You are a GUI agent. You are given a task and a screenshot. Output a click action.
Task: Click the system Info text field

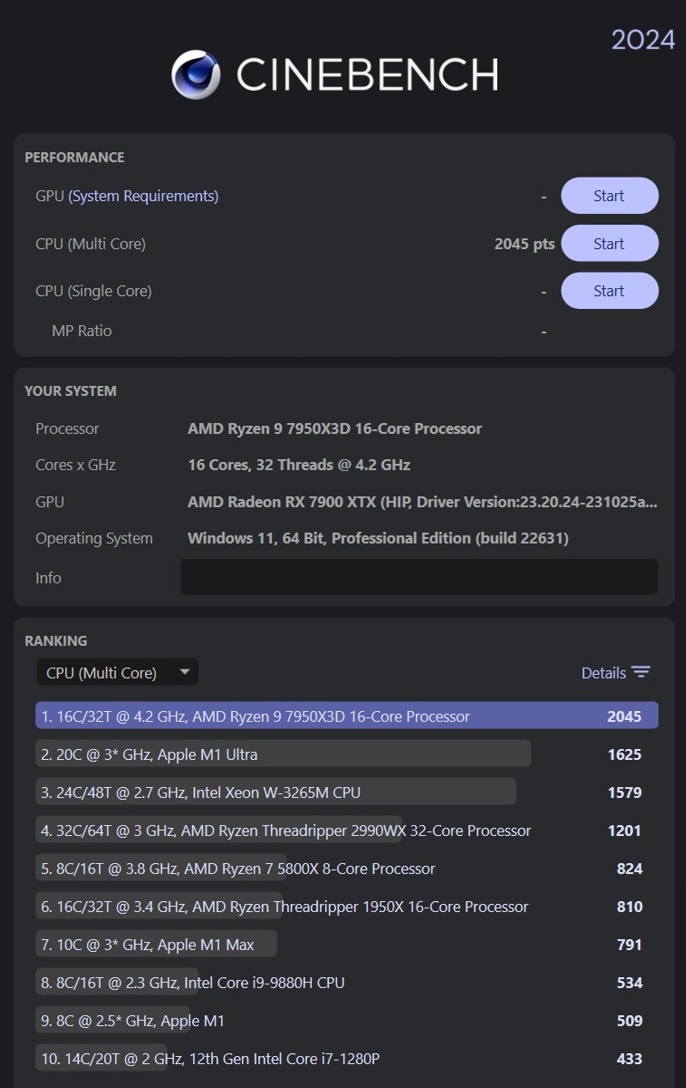[x=419, y=577]
